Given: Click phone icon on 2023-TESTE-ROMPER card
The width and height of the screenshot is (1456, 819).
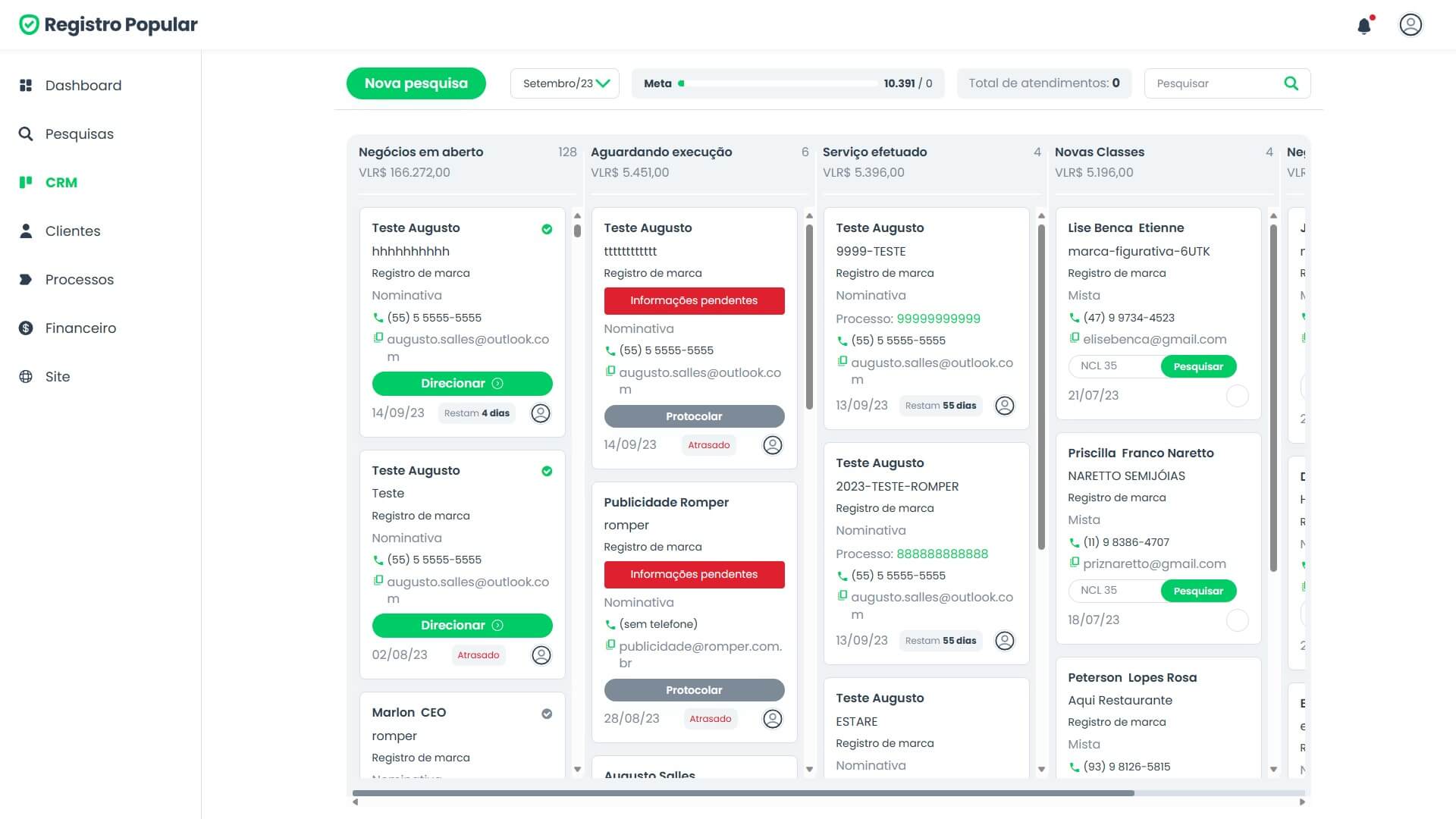Looking at the screenshot, I should pos(842,576).
